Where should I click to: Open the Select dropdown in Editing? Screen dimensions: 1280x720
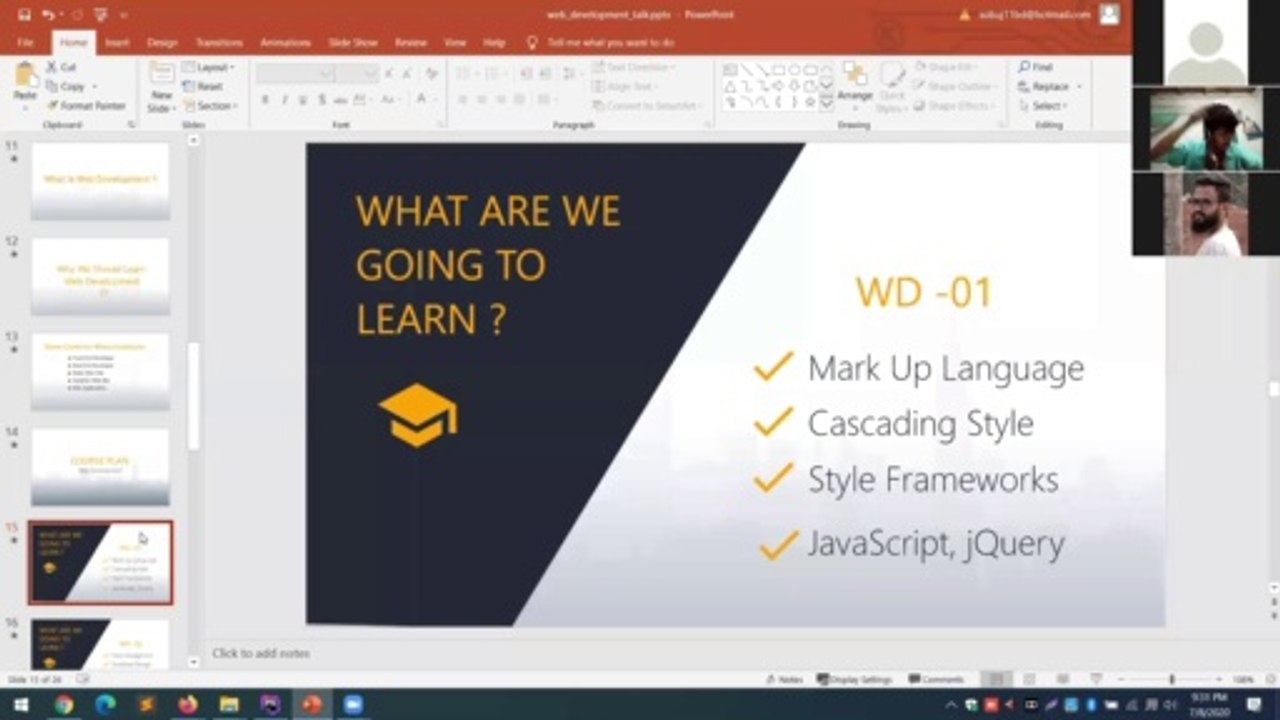(x=1043, y=105)
